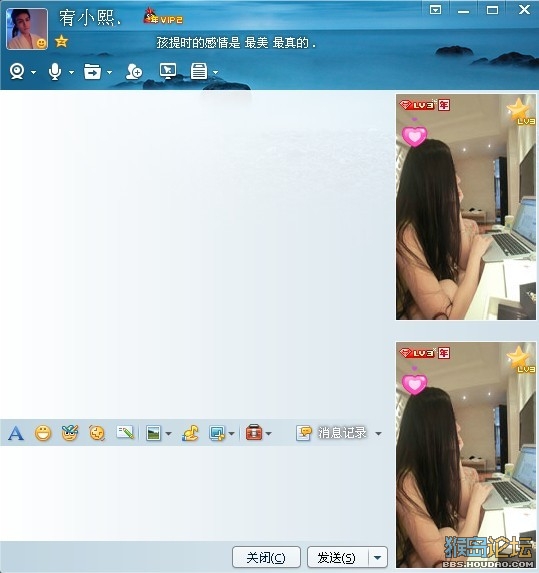The width and height of the screenshot is (539, 573).
Task: Click the gold star LV3 badge on lower image
Action: (x=521, y=360)
